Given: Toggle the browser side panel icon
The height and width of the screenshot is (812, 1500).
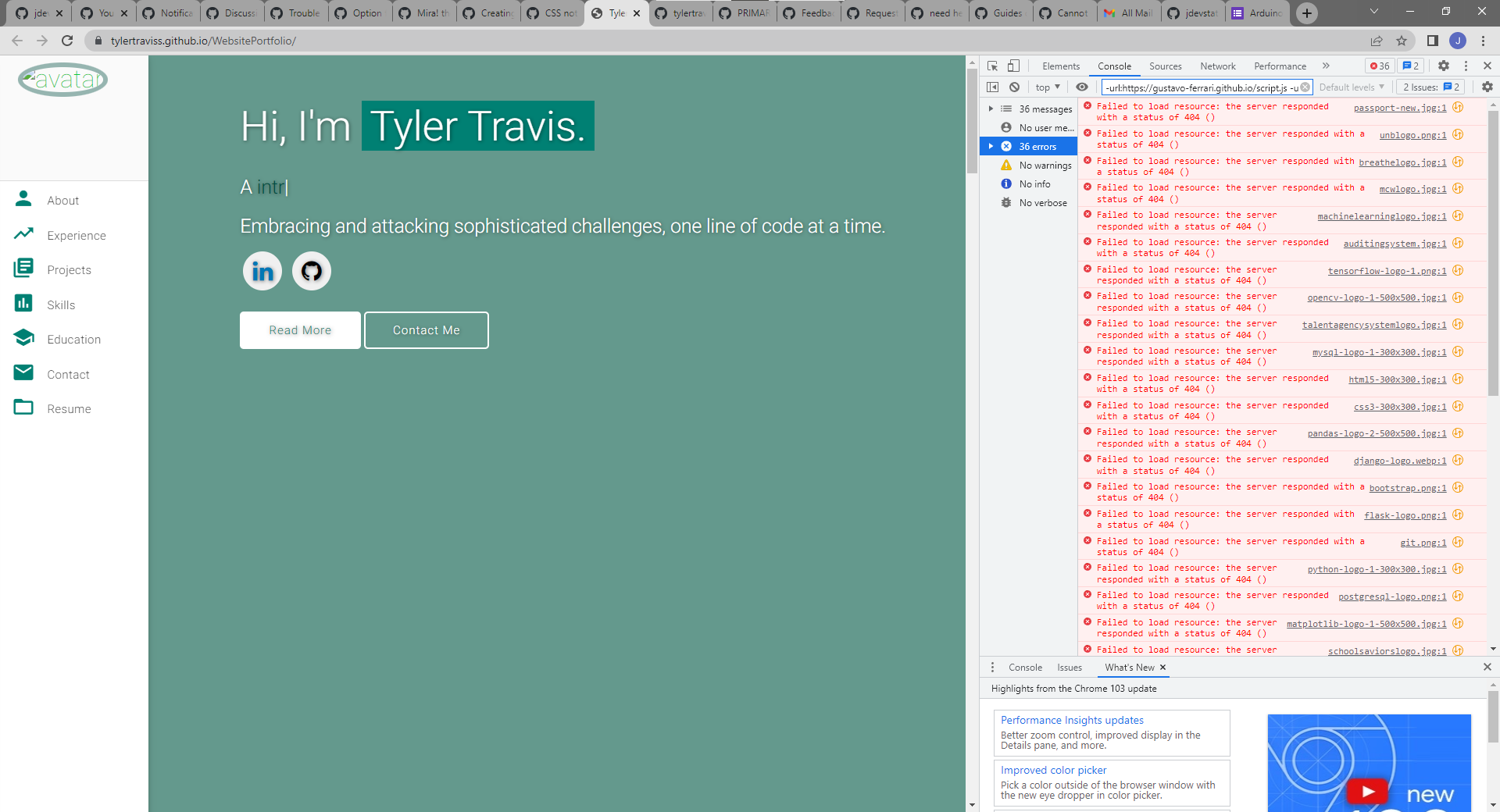Looking at the screenshot, I should pos(1433,41).
